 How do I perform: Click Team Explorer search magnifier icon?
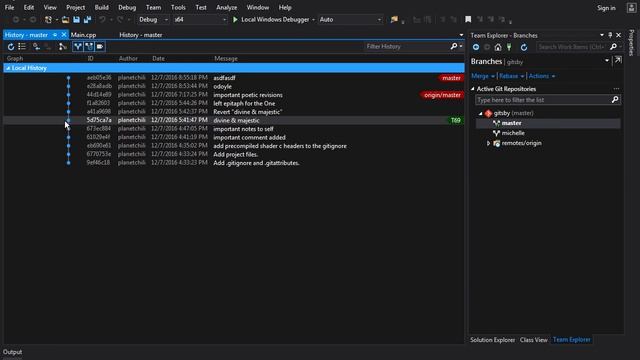tap(613, 47)
